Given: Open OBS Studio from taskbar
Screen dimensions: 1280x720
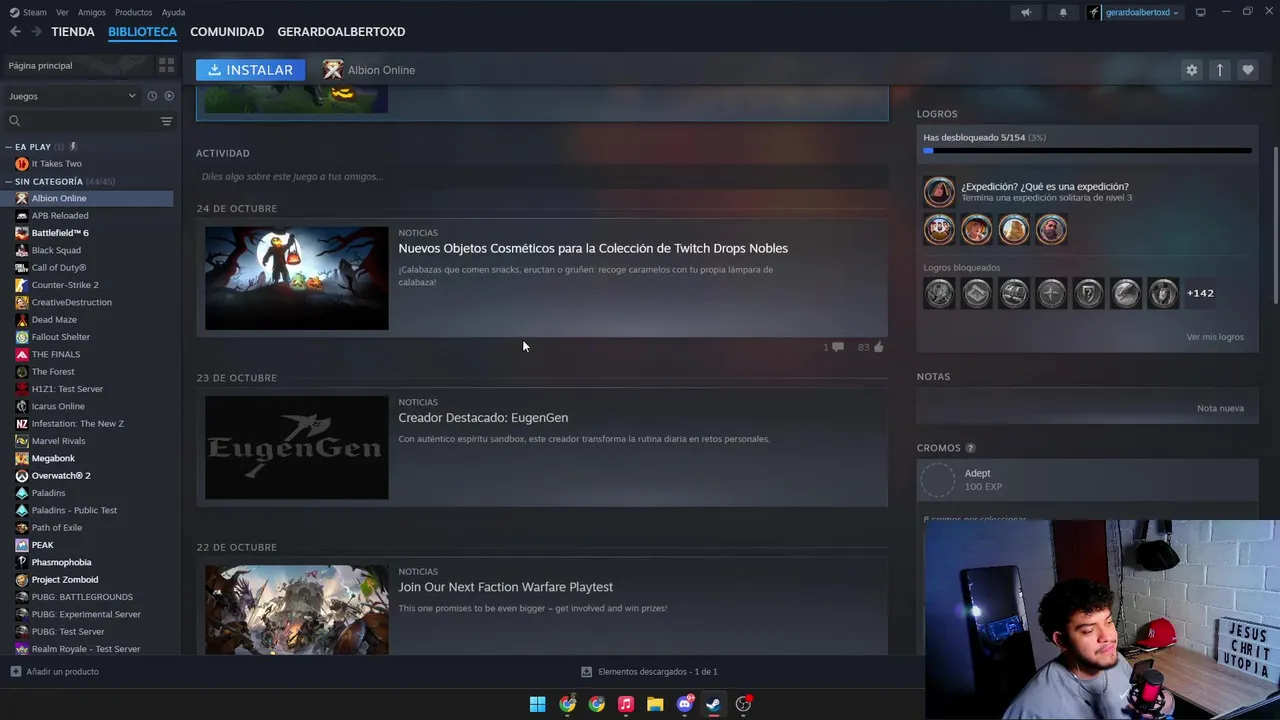Looking at the screenshot, I should (x=743, y=704).
